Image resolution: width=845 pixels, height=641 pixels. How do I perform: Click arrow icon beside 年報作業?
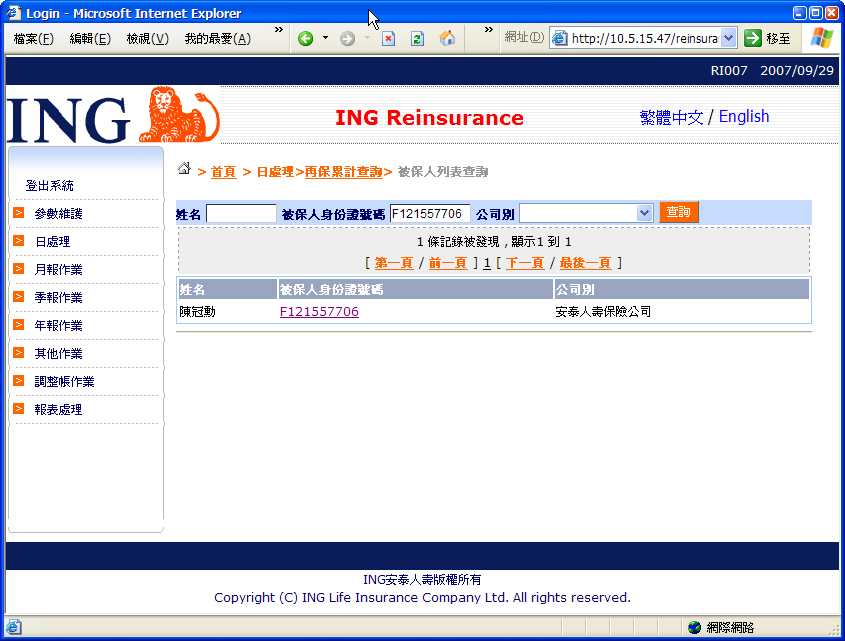click(19, 325)
